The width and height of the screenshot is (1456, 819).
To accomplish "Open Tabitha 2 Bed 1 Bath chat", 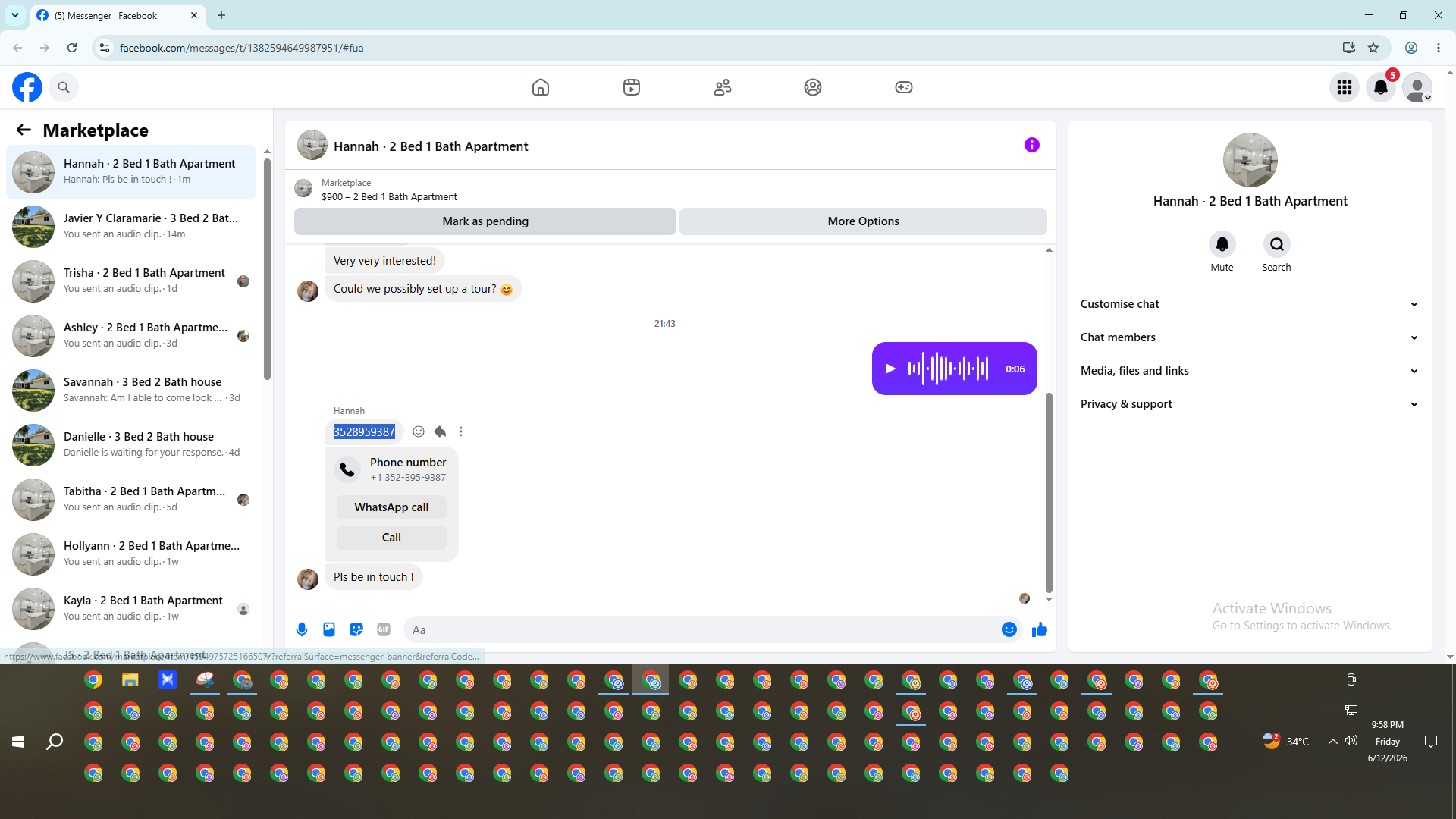I will (130, 499).
